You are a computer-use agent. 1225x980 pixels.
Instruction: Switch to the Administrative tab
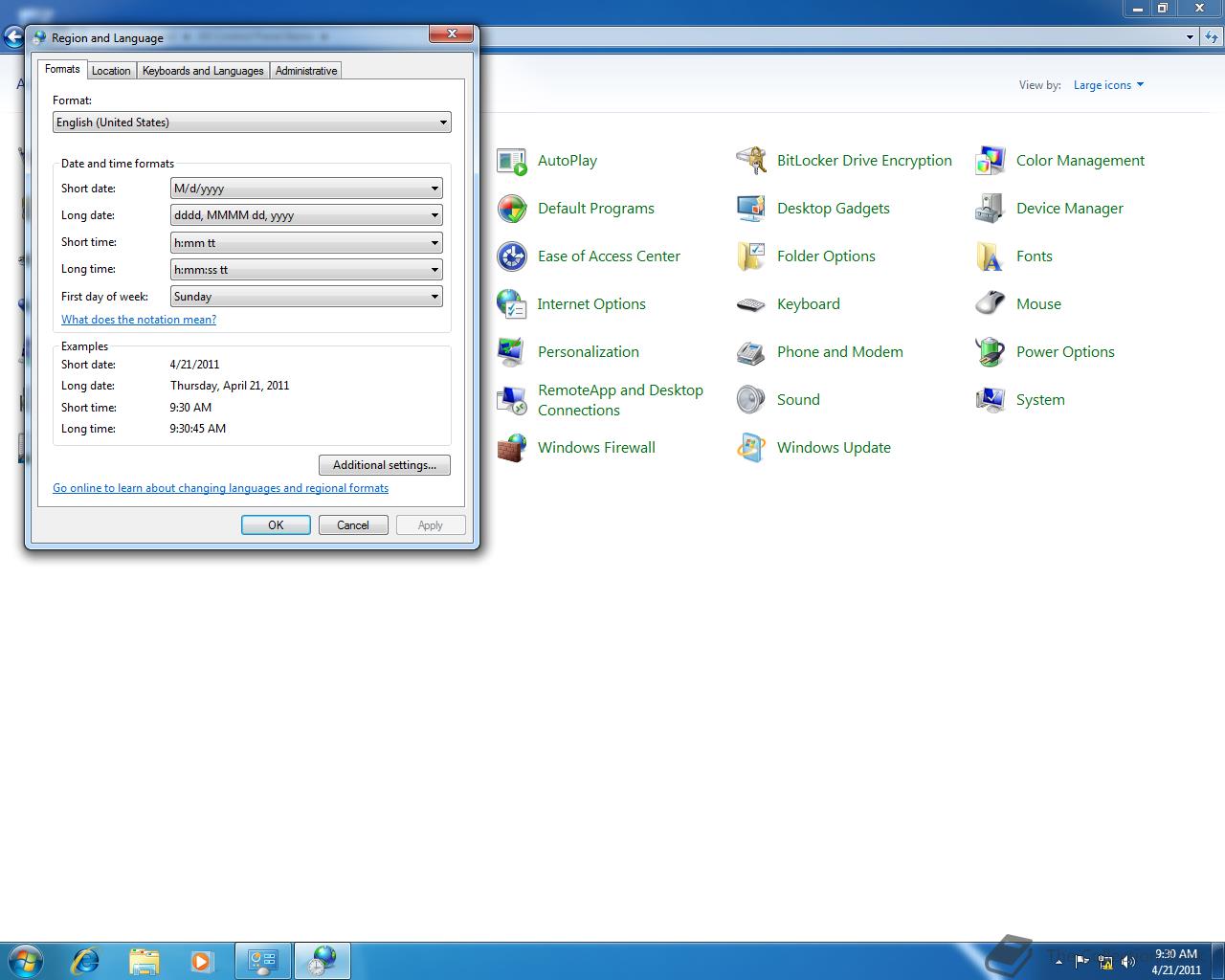click(306, 71)
